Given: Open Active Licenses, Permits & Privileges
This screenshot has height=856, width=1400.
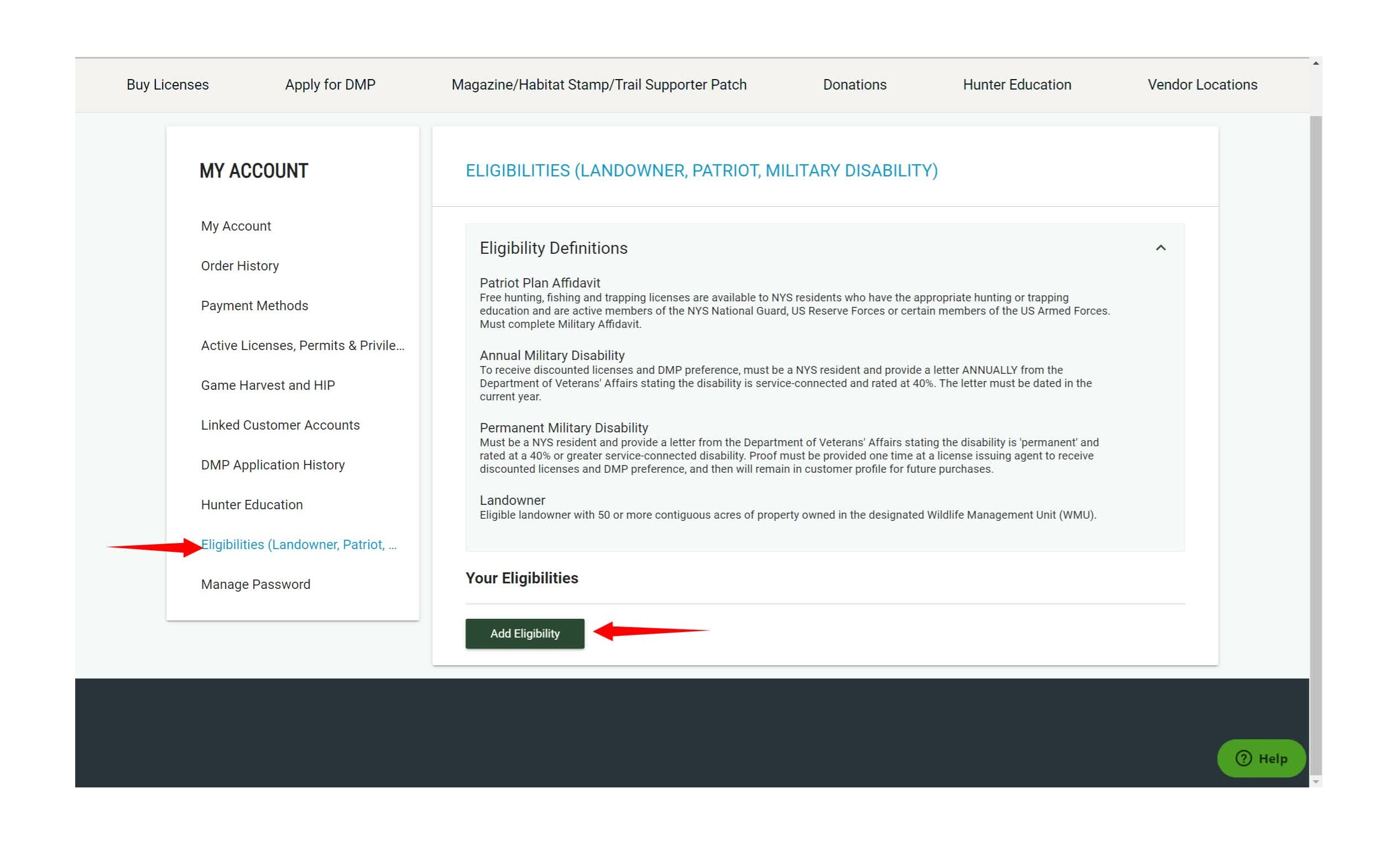Looking at the screenshot, I should coord(302,346).
